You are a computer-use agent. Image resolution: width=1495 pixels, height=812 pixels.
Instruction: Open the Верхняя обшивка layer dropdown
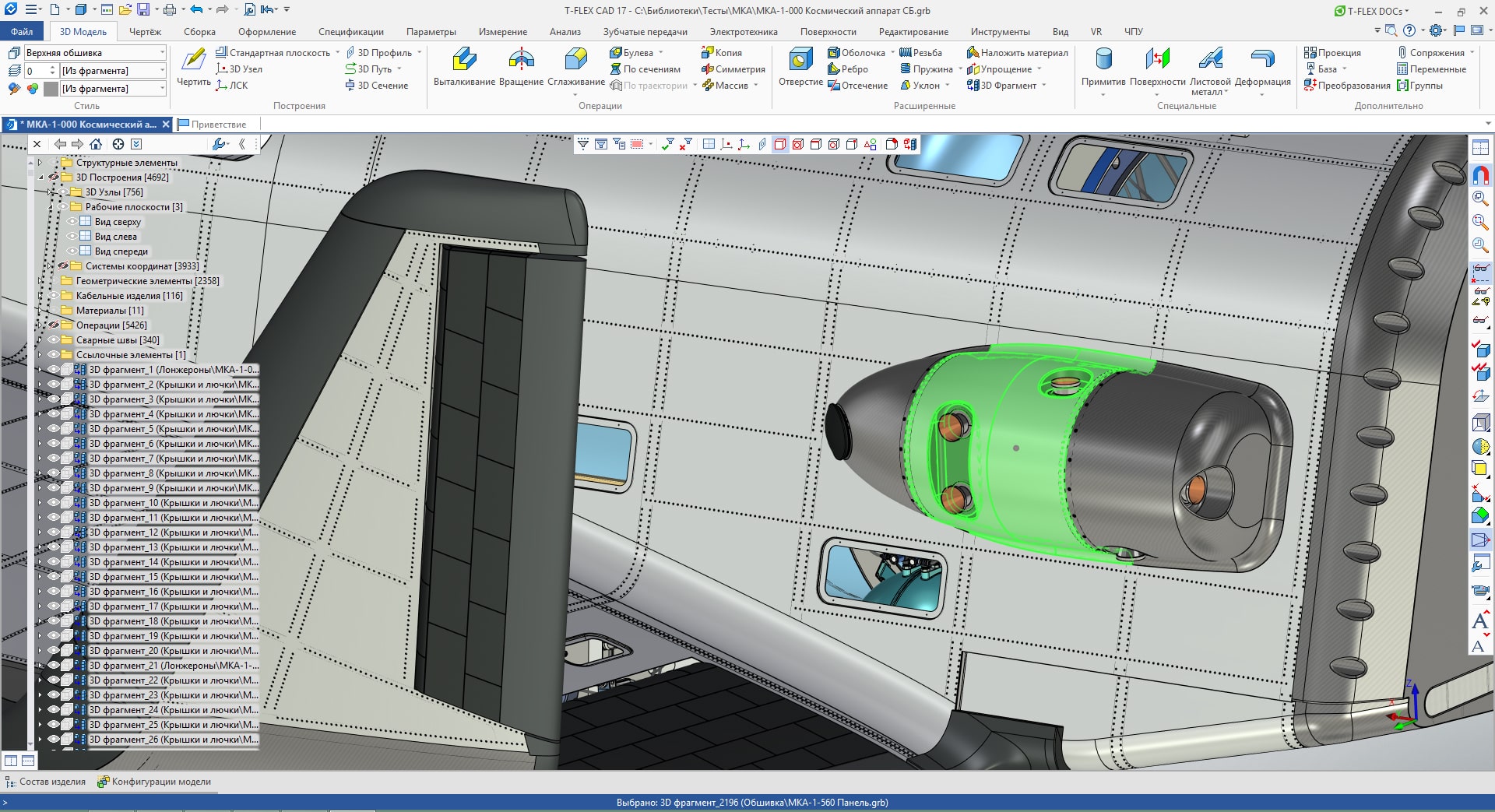[x=162, y=52]
